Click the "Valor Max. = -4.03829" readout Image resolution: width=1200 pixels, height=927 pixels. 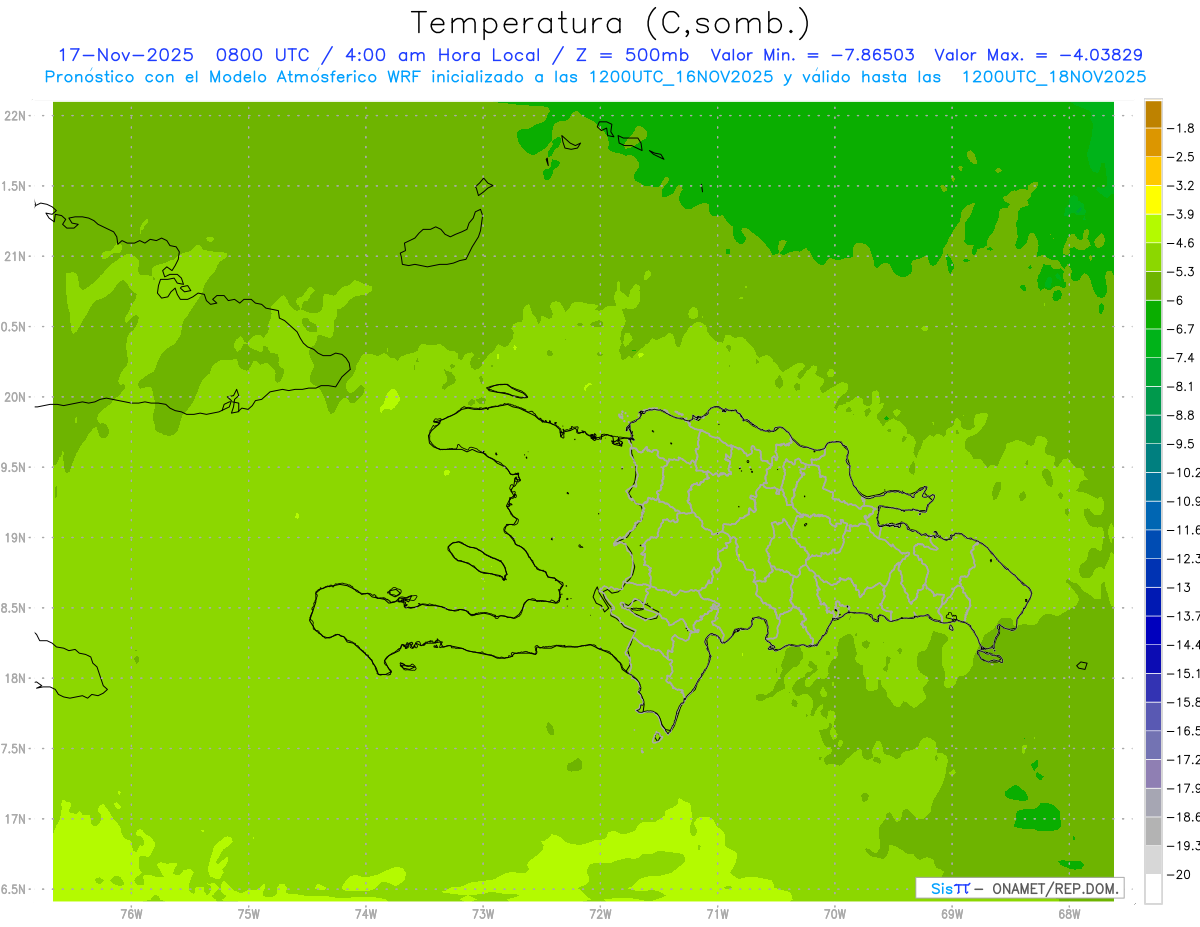coord(1038,55)
